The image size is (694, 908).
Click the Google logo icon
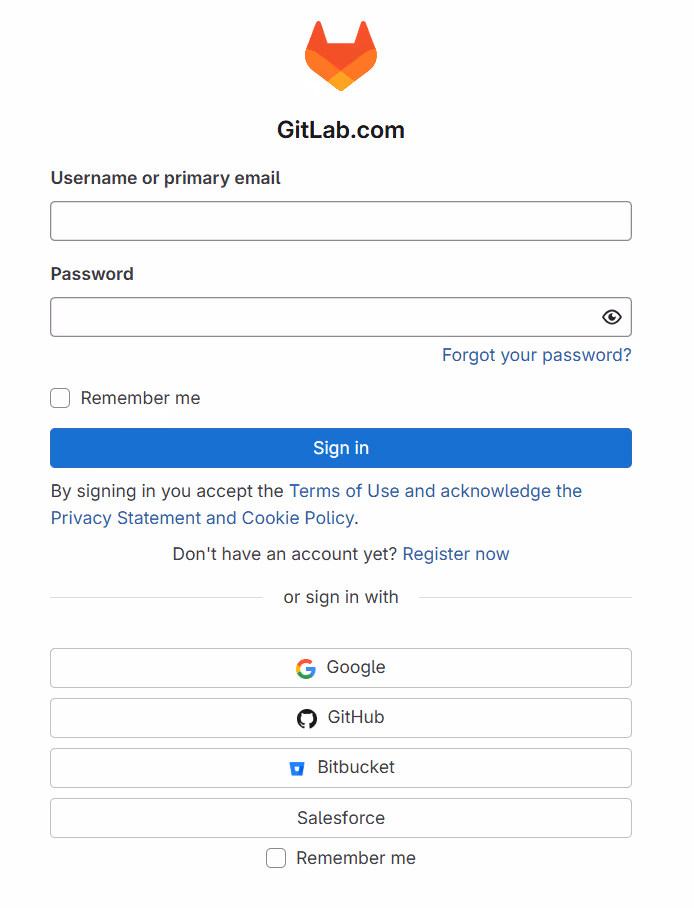(306, 669)
